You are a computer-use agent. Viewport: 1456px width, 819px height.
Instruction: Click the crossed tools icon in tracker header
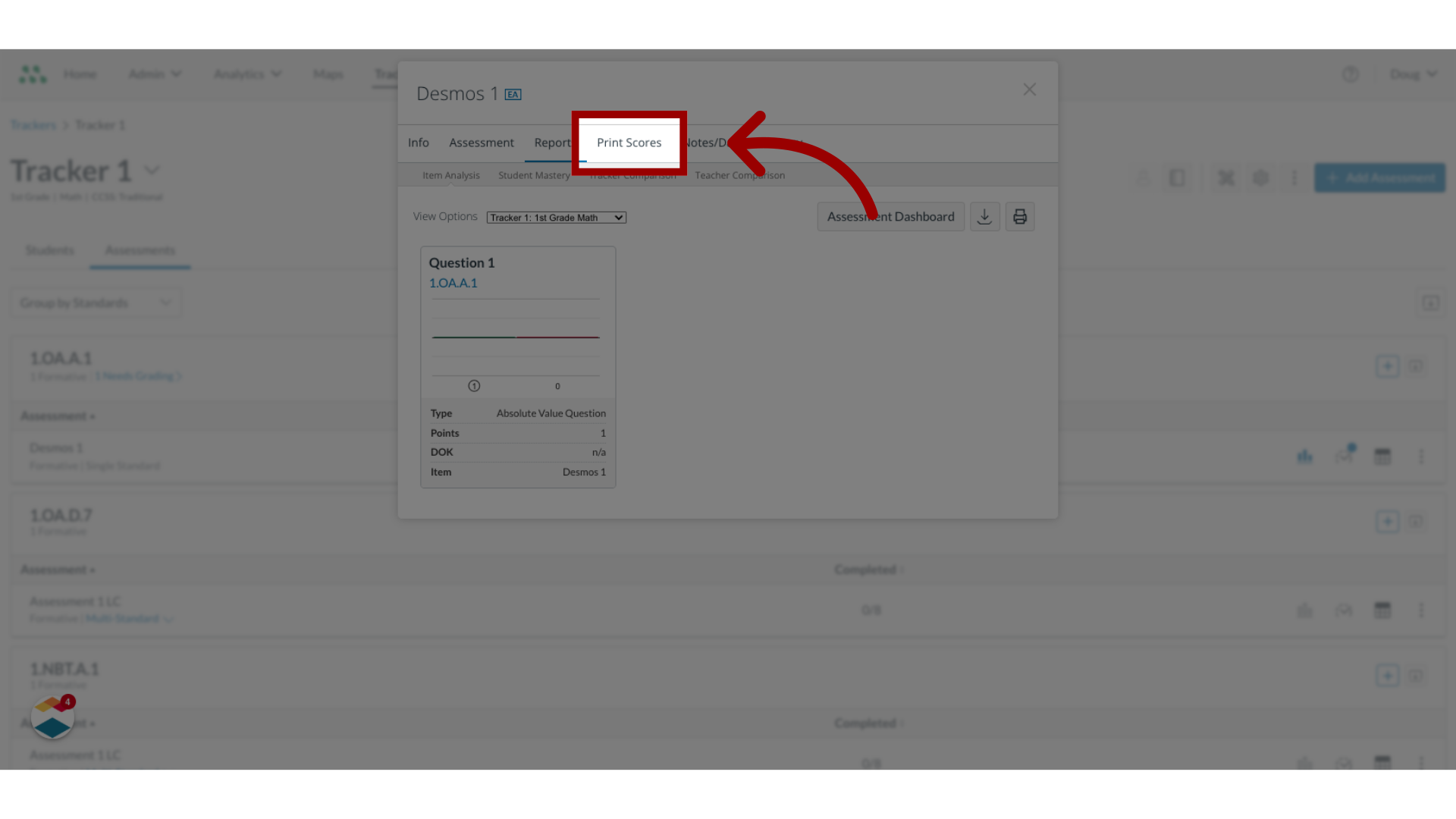(x=1226, y=178)
